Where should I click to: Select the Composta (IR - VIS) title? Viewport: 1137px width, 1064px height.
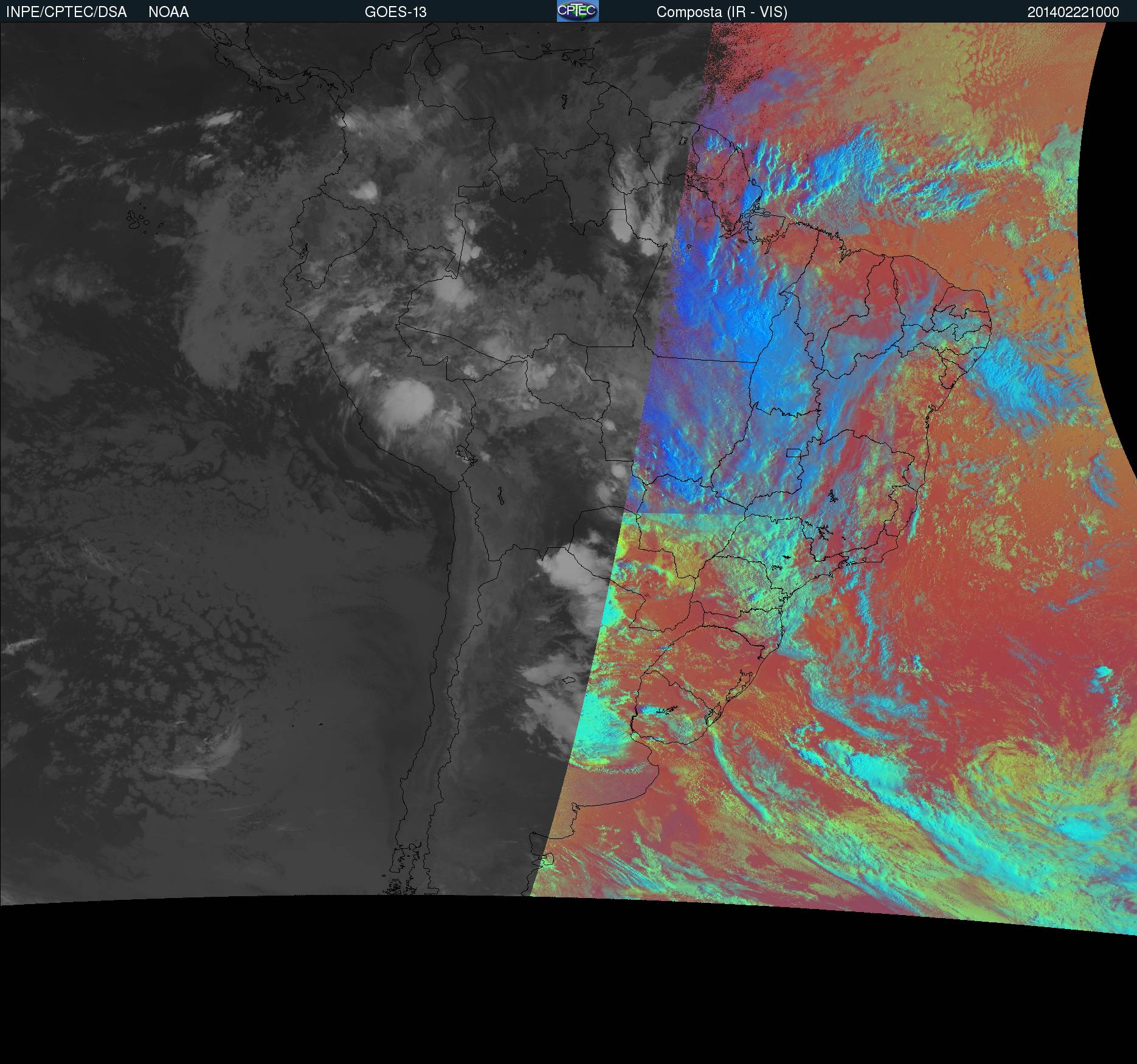point(722,12)
